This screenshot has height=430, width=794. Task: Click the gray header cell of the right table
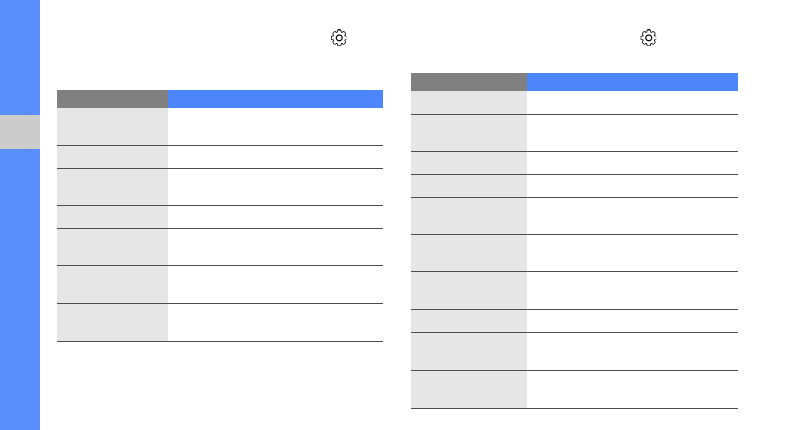tap(469, 82)
